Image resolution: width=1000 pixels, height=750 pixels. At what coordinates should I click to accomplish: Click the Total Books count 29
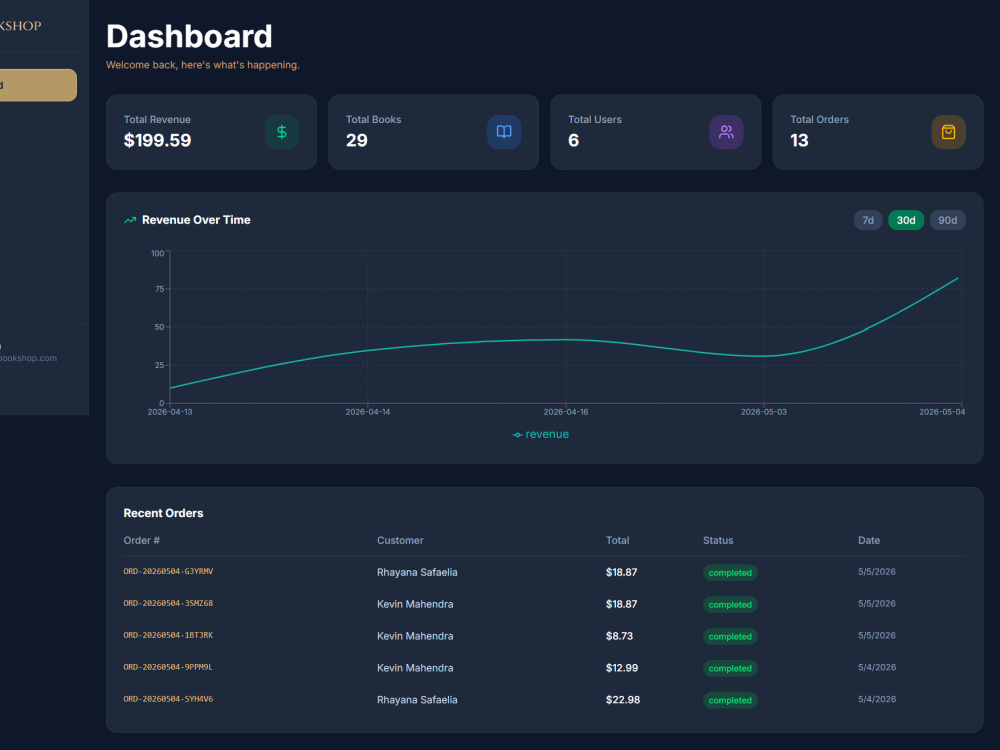[x=357, y=140]
